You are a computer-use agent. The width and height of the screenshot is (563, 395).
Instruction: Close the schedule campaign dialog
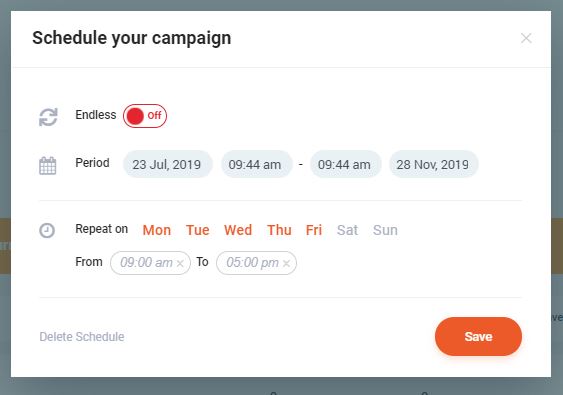point(526,38)
